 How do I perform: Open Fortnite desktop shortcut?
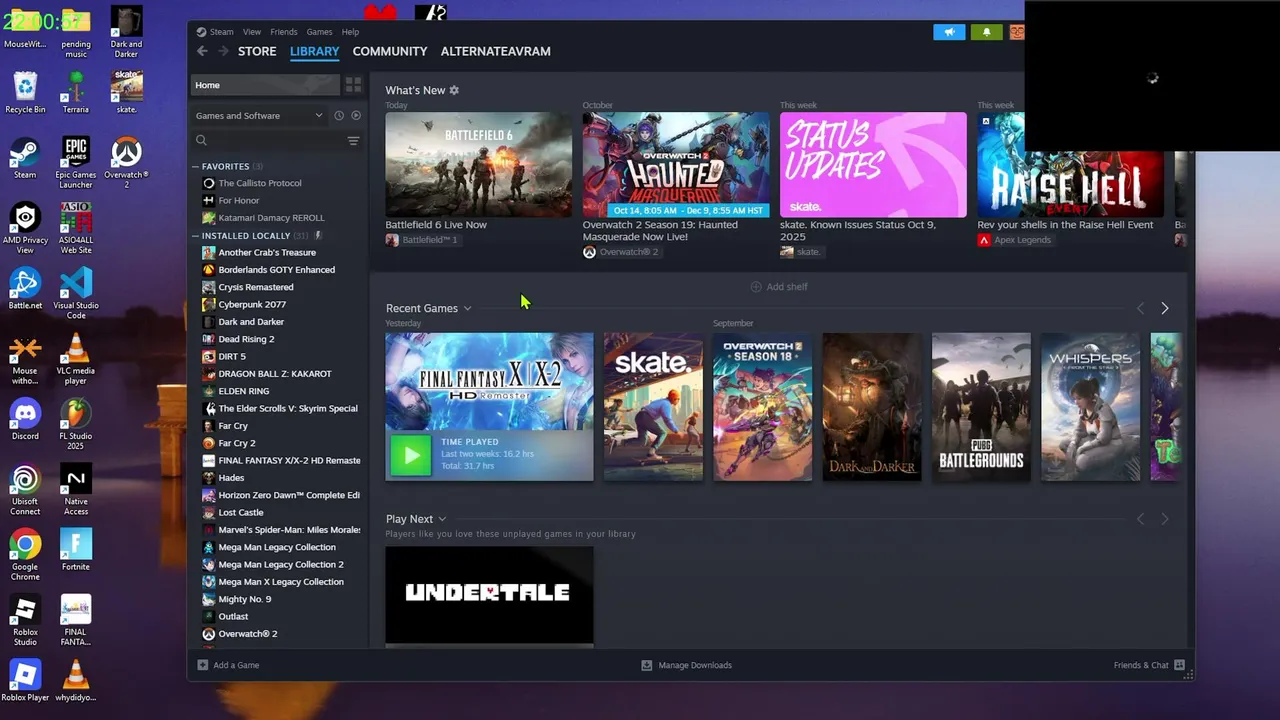(76, 551)
